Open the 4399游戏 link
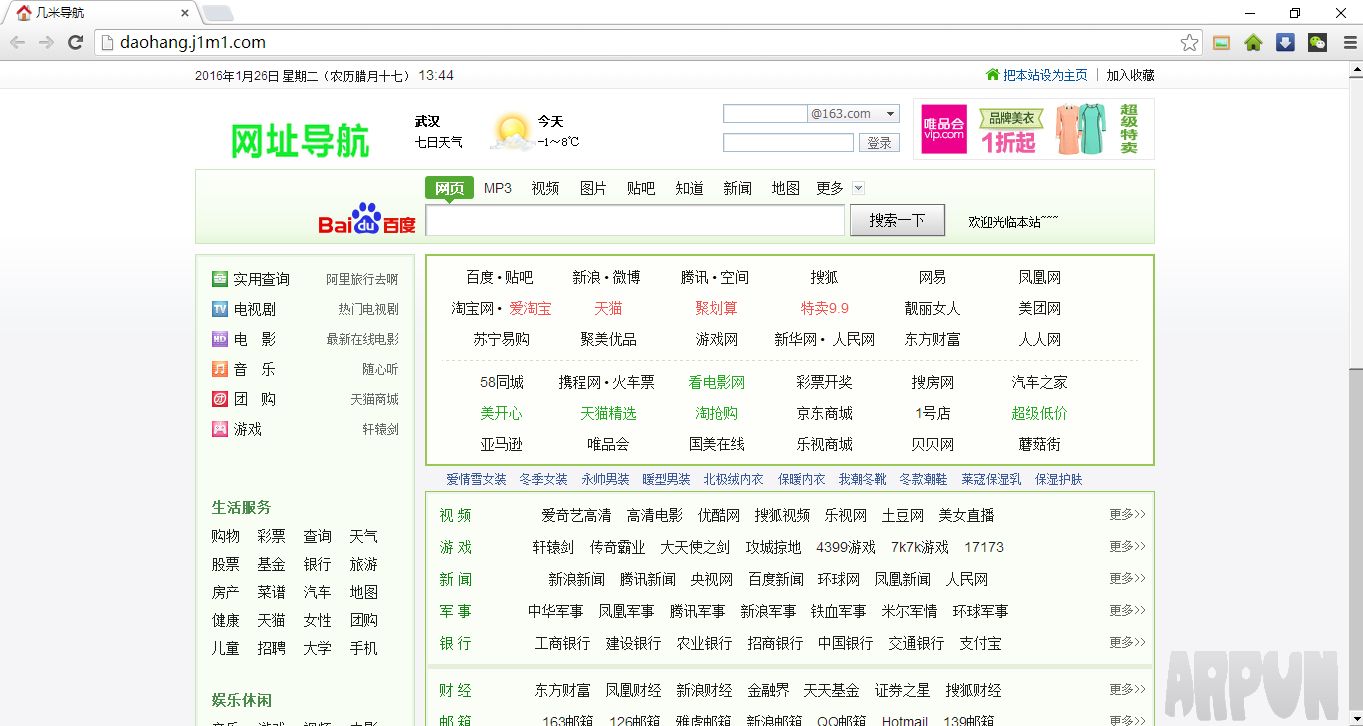This screenshot has height=726, width=1363. (846, 547)
